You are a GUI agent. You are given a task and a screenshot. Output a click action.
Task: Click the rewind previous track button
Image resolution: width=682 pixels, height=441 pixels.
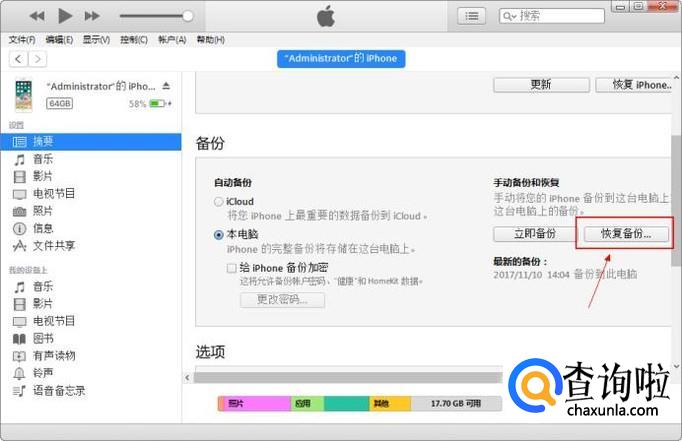click(x=37, y=17)
